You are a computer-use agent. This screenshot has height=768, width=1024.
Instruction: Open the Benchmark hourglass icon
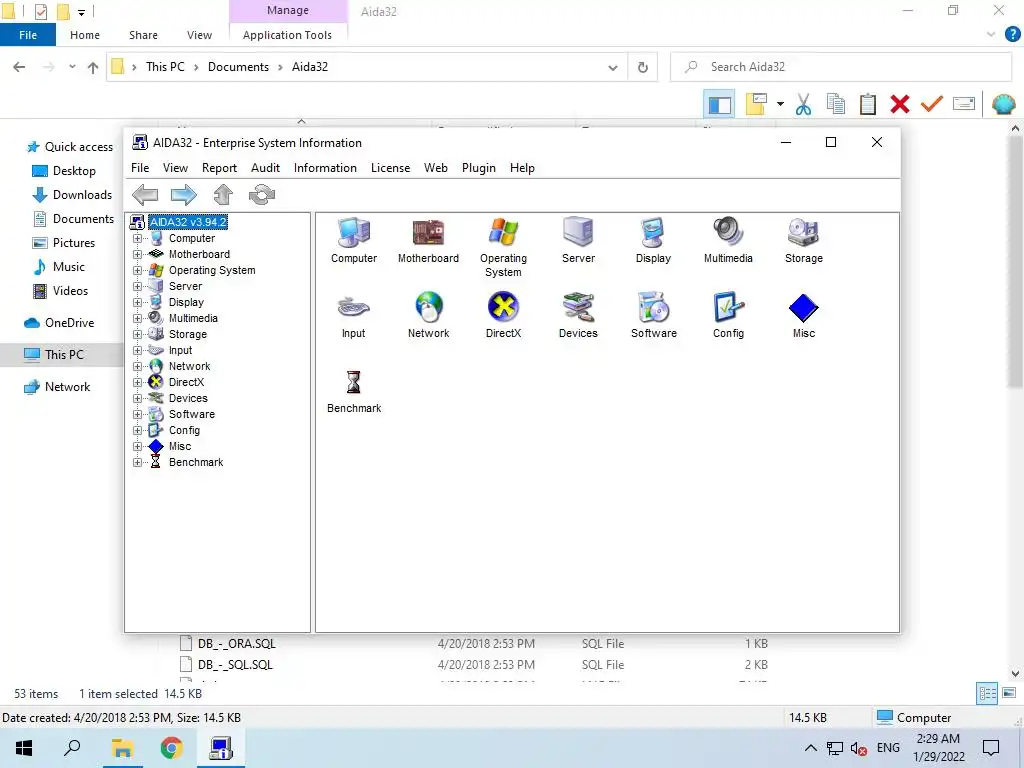(354, 390)
